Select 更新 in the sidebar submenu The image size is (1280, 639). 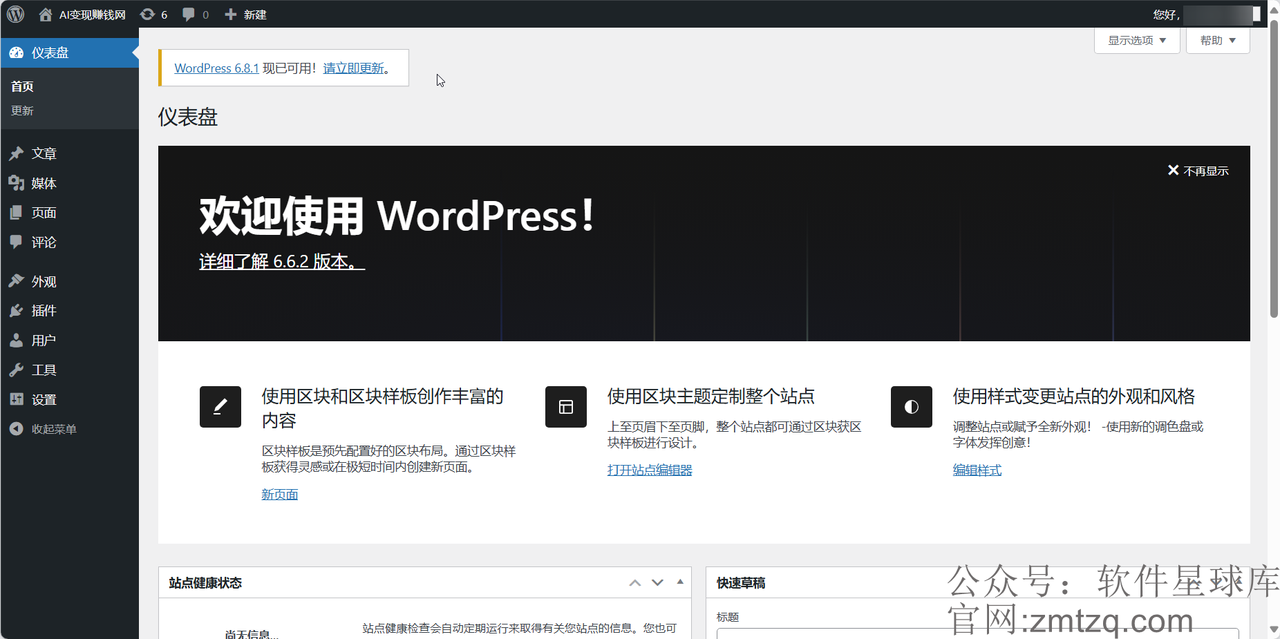click(x=22, y=111)
